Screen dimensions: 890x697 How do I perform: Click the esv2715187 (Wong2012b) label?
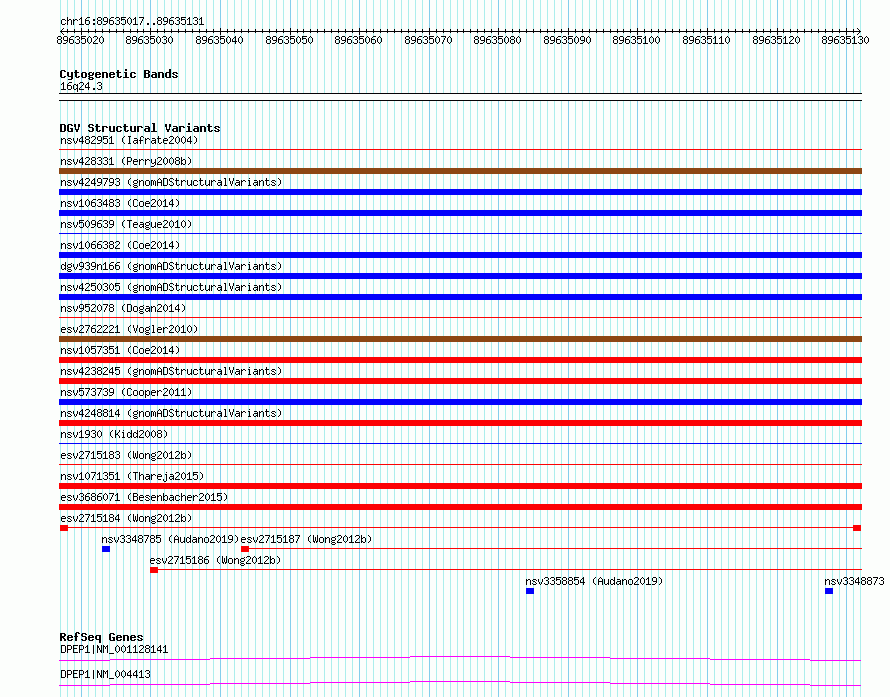307,539
